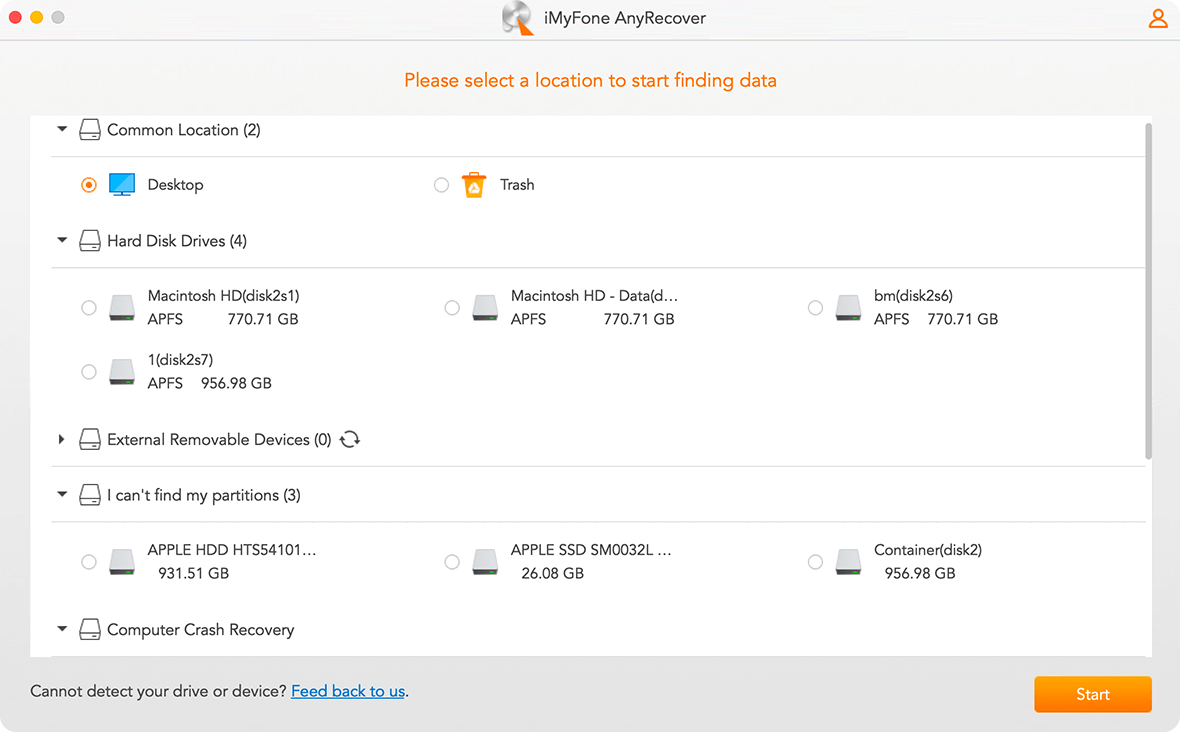Select the Trash radio button
The image size is (1180, 732).
tap(442, 185)
